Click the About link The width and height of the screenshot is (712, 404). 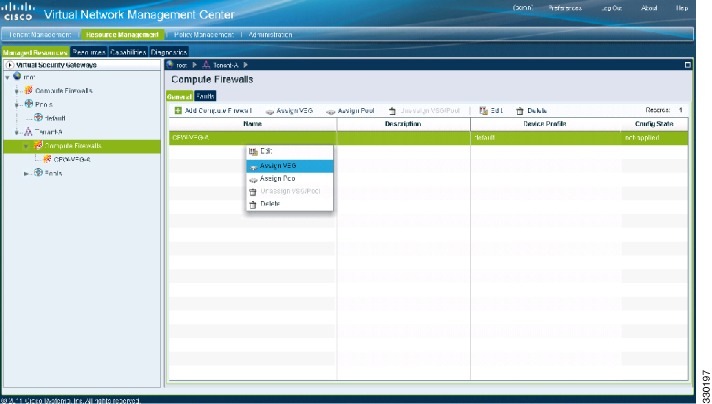tap(649, 8)
